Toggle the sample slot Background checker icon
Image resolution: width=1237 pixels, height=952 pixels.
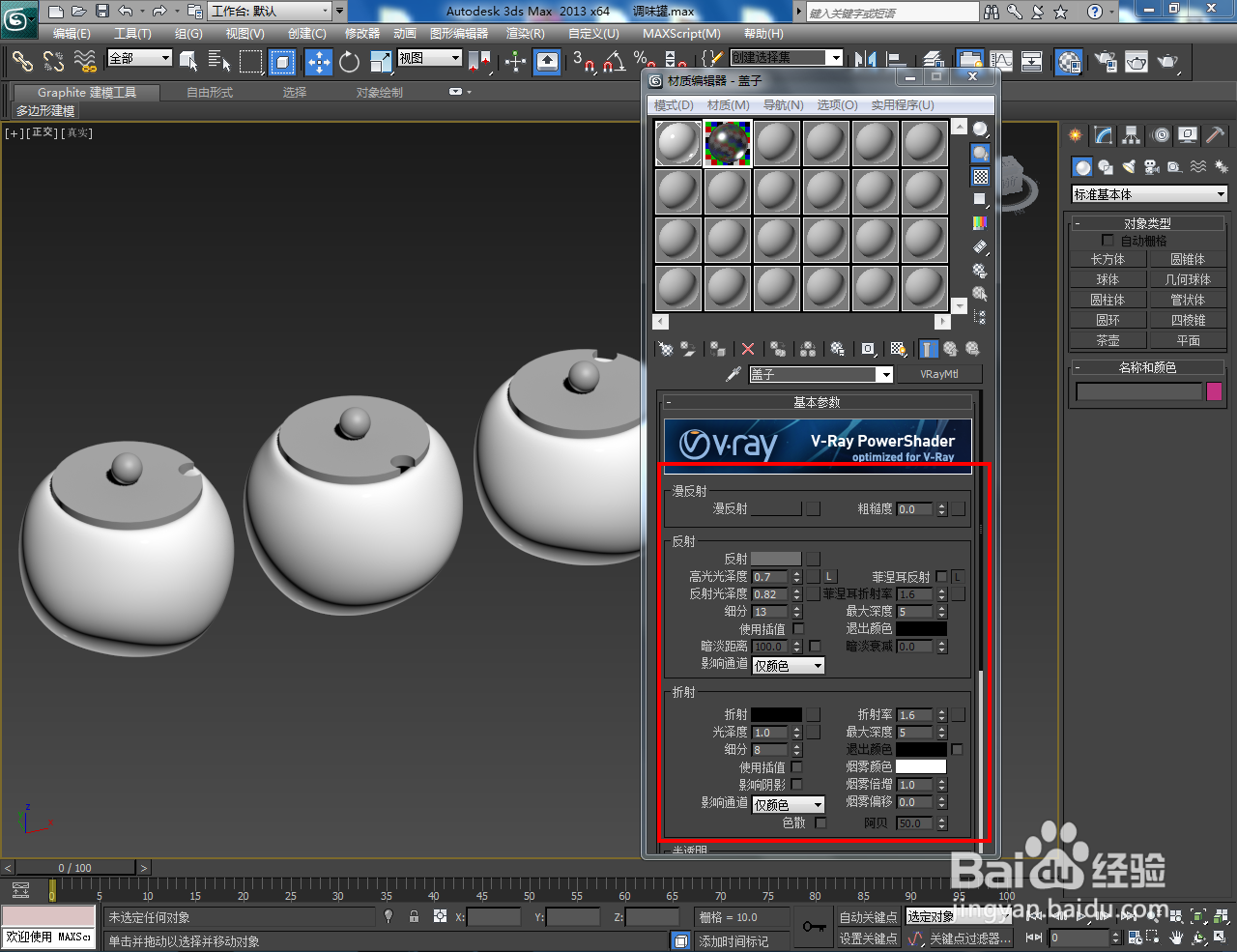980,177
